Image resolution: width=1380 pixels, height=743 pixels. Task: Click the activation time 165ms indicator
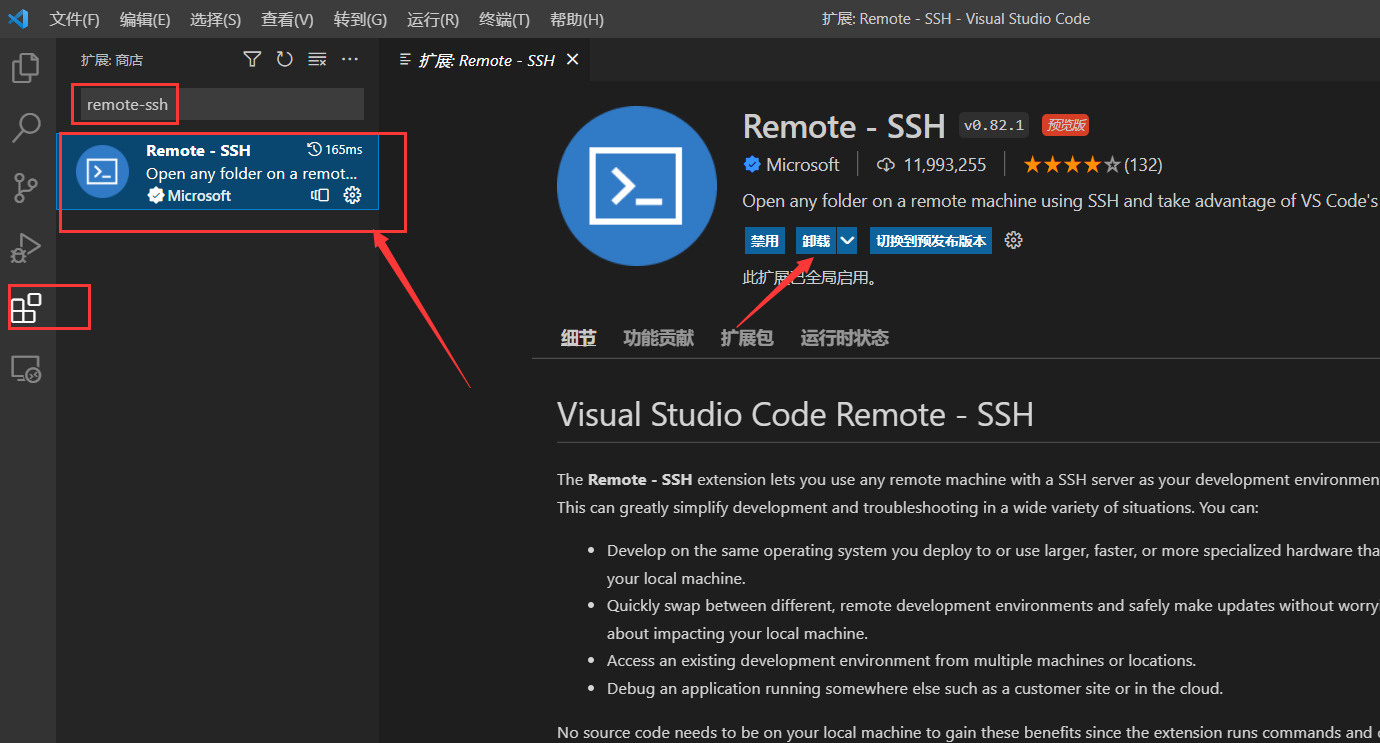[x=335, y=150]
